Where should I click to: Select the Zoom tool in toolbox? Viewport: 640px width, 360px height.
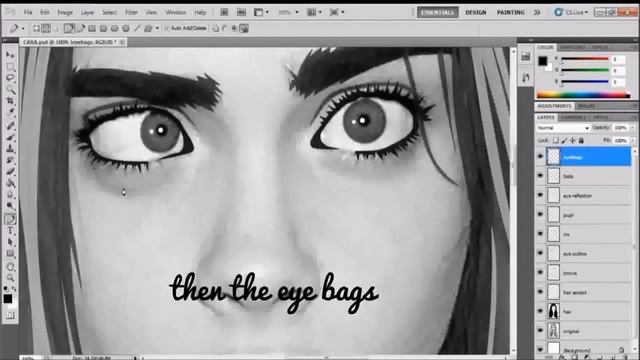pos(10,278)
